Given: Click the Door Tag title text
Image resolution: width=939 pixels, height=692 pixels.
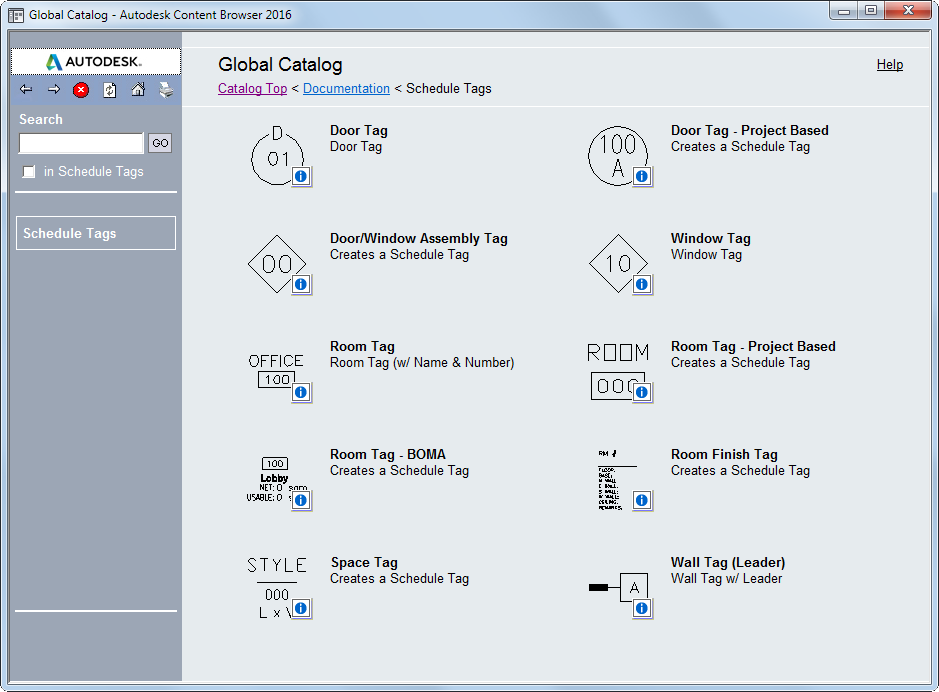Looking at the screenshot, I should [x=359, y=130].
